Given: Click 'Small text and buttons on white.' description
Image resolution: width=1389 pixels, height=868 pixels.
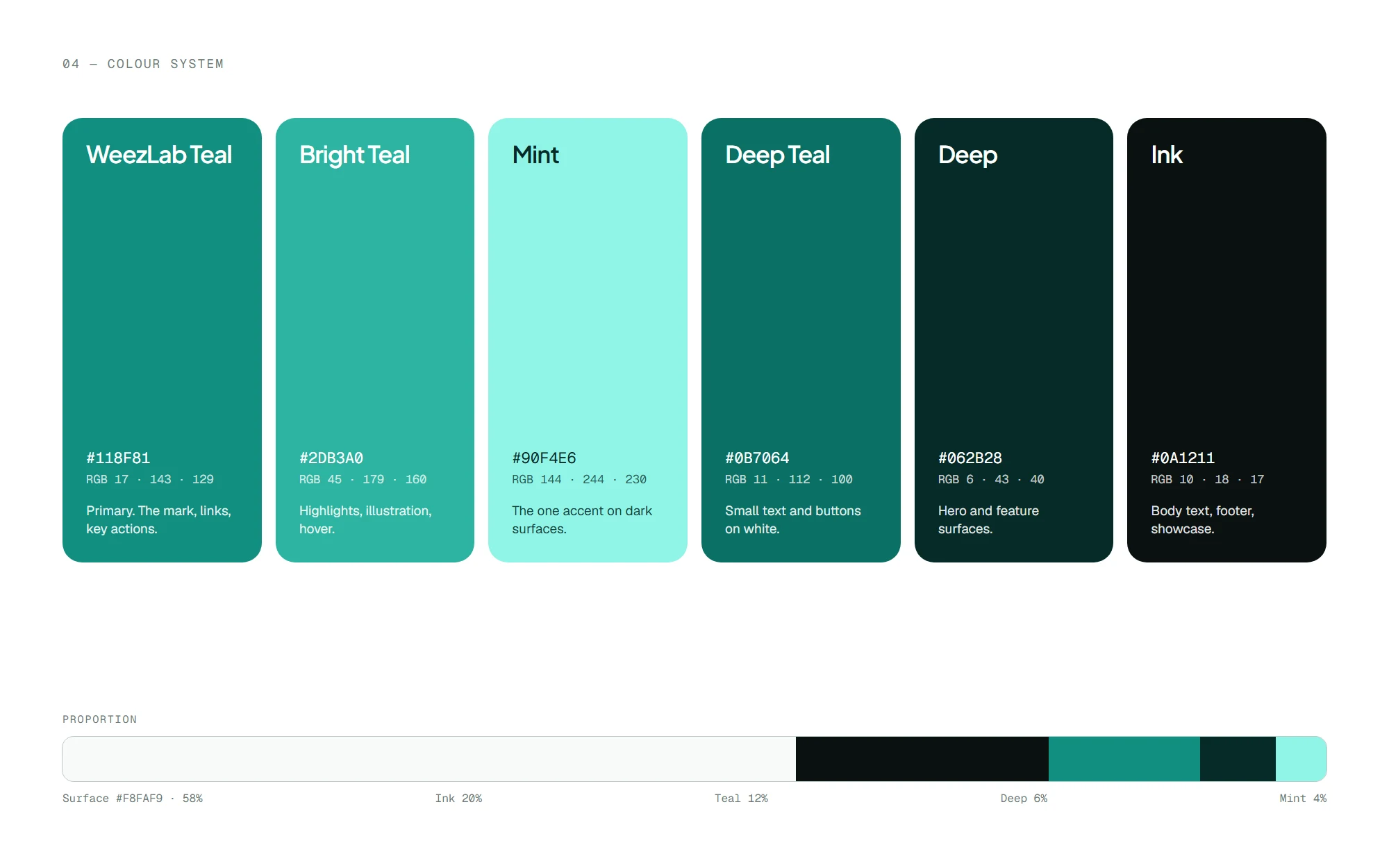Looking at the screenshot, I should point(793,519).
